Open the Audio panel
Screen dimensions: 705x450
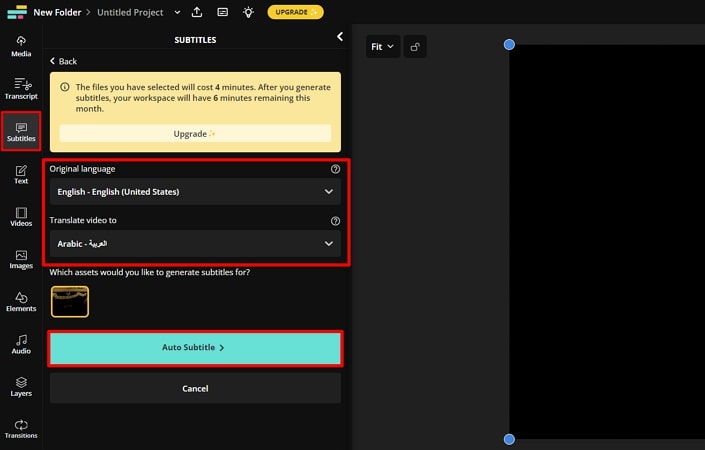click(x=21, y=345)
